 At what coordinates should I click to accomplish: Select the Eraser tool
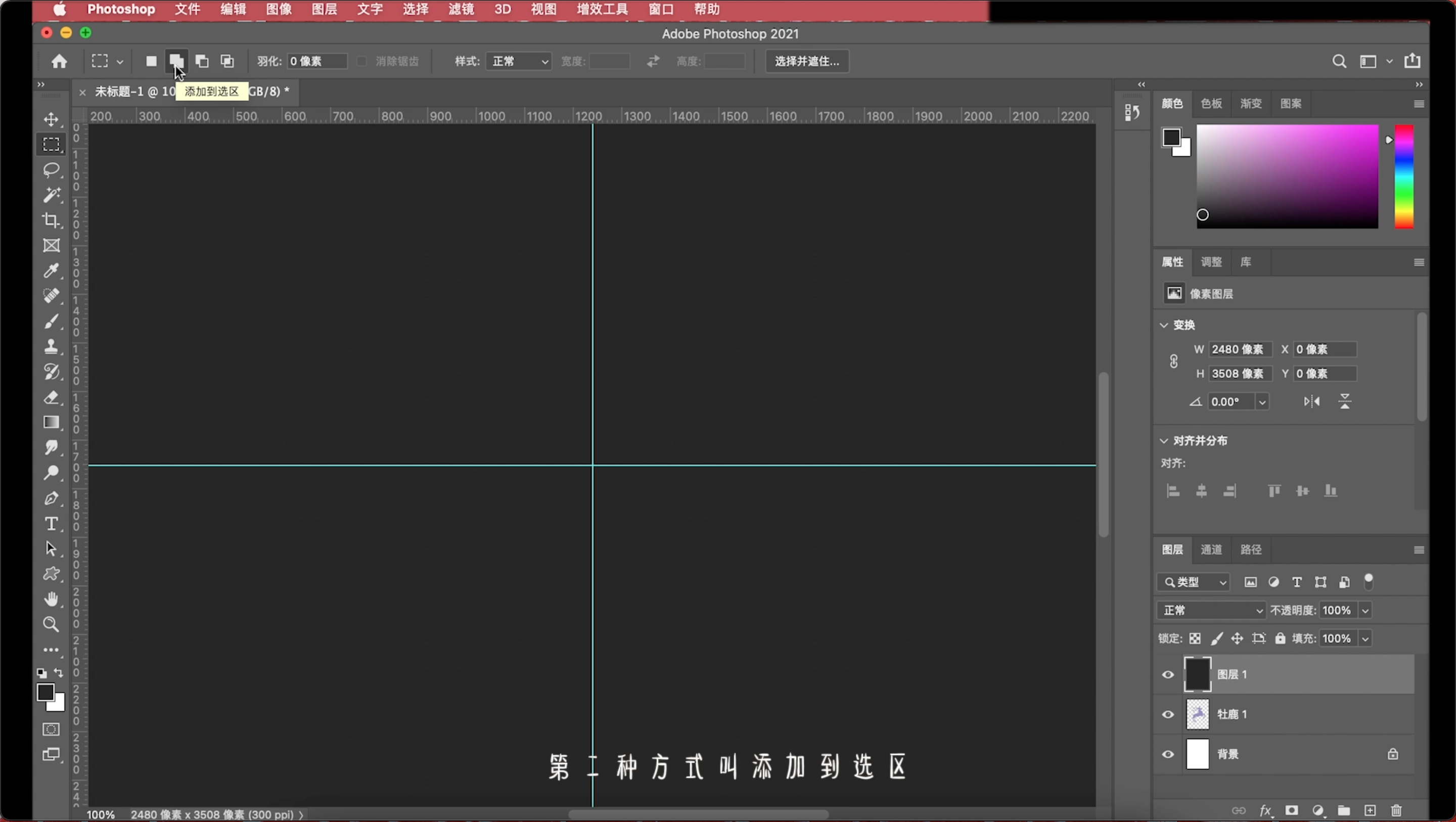[52, 397]
